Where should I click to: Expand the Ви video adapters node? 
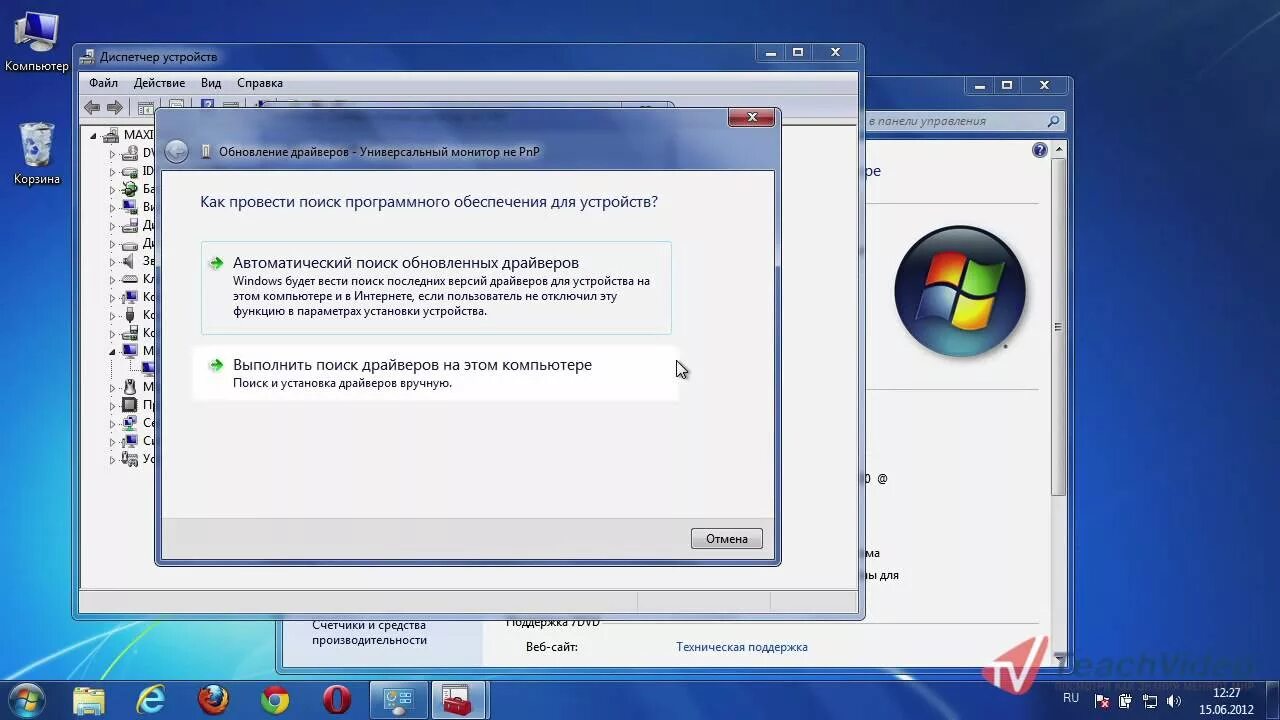[113, 207]
